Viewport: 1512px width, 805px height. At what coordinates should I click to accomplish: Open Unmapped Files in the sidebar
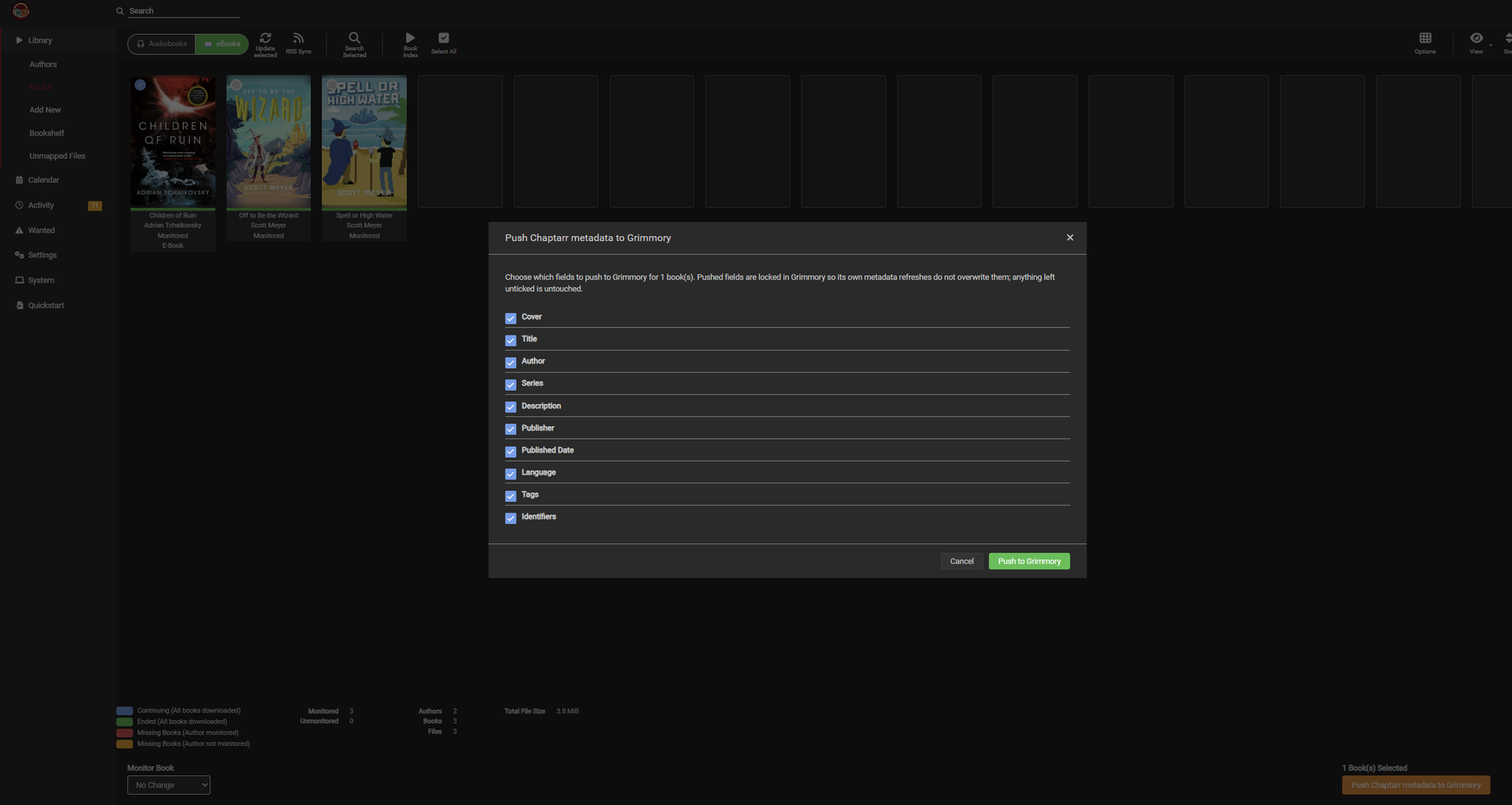click(x=57, y=156)
